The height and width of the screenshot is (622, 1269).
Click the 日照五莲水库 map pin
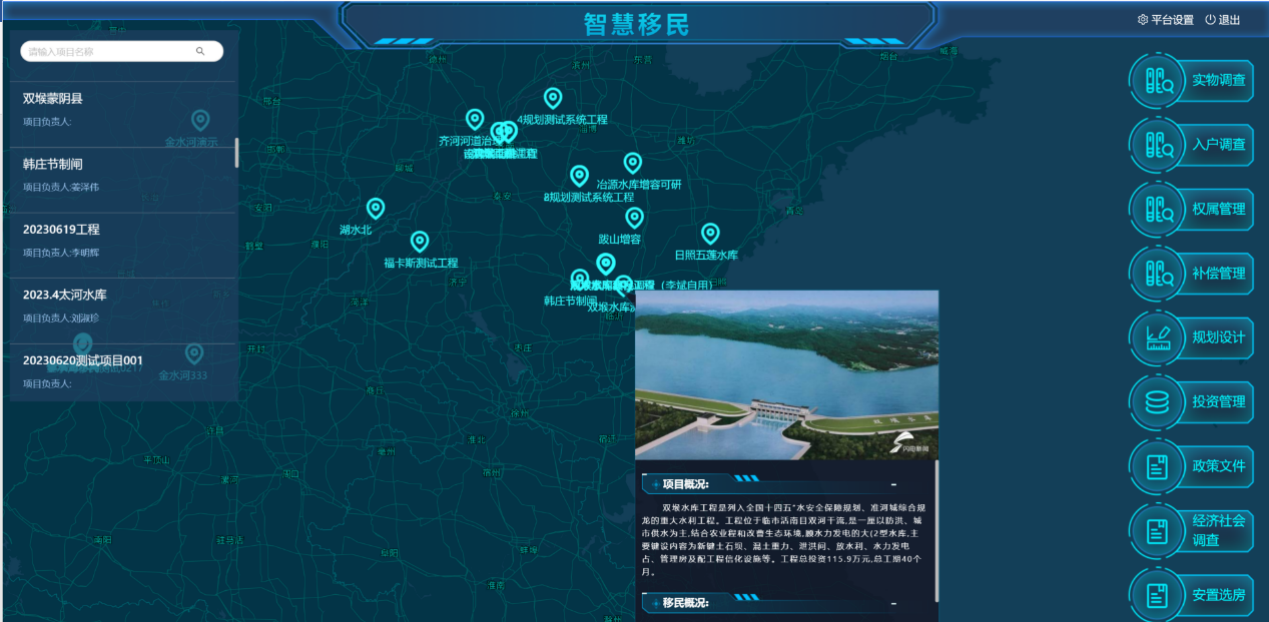710,233
